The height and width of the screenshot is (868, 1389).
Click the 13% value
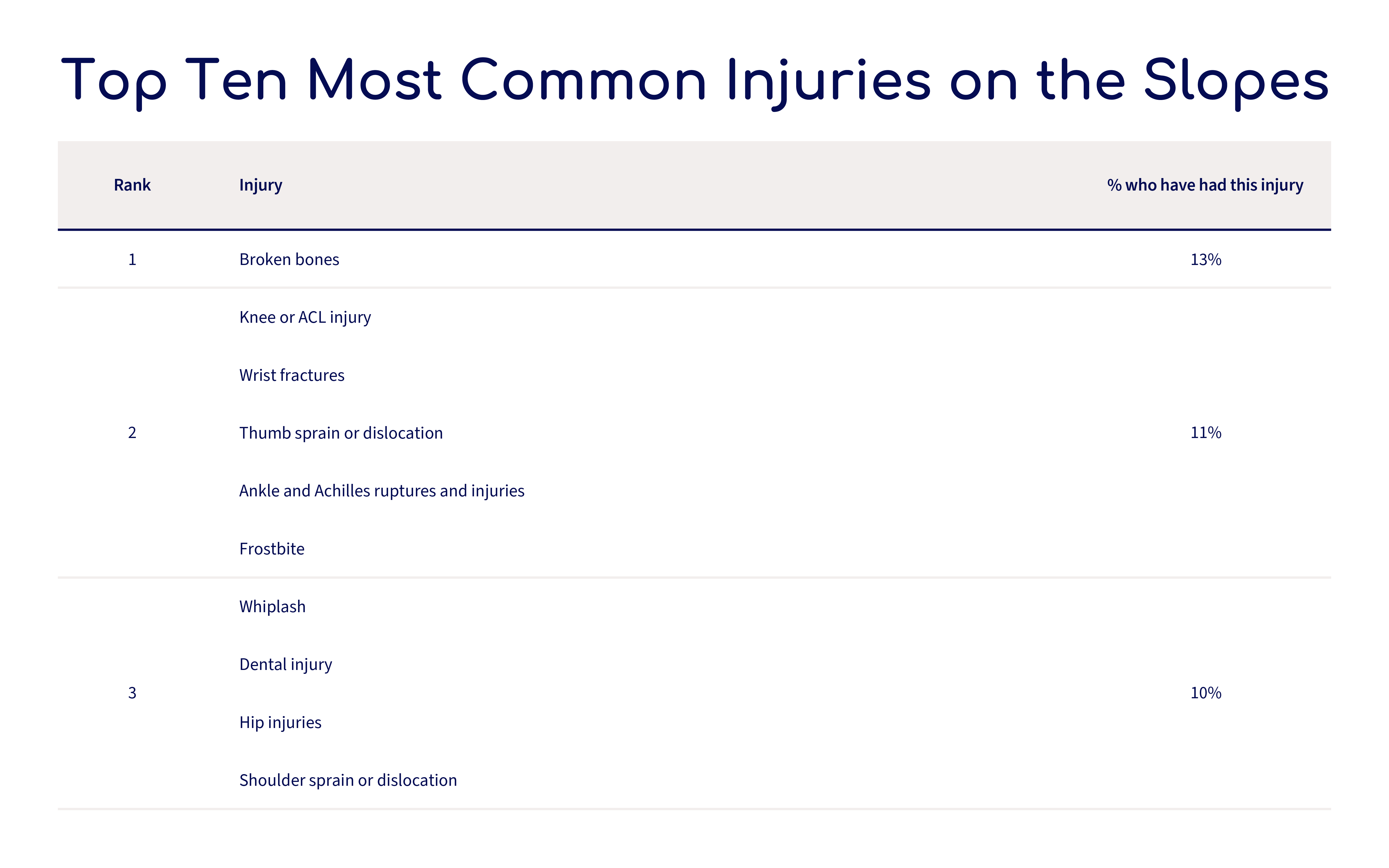[1205, 259]
